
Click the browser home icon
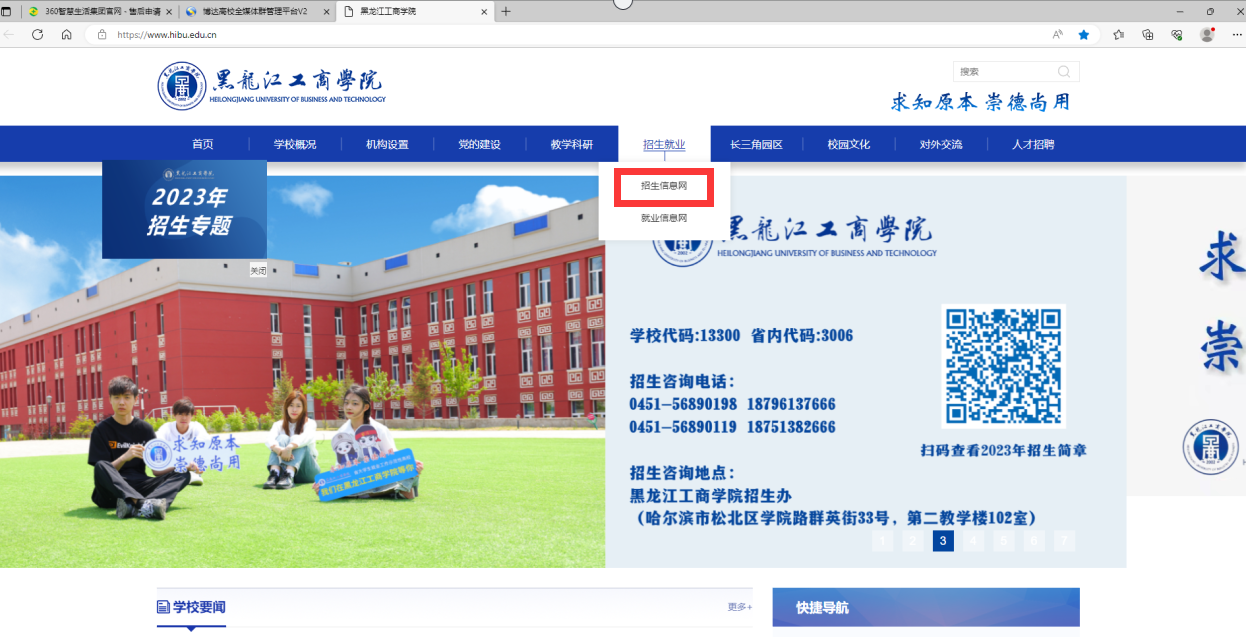(x=66, y=34)
